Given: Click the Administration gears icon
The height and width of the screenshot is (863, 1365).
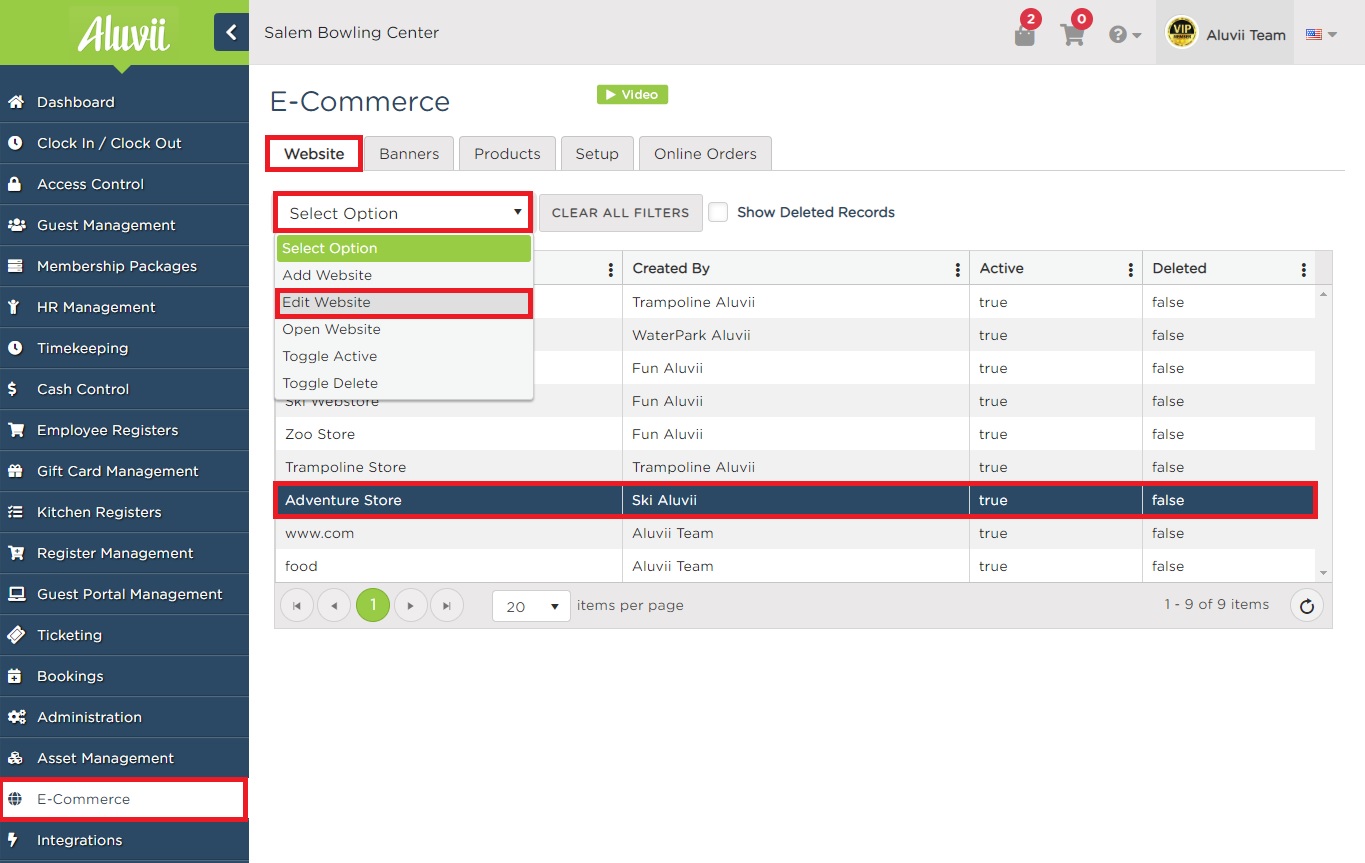Looking at the screenshot, I should pos(16,717).
